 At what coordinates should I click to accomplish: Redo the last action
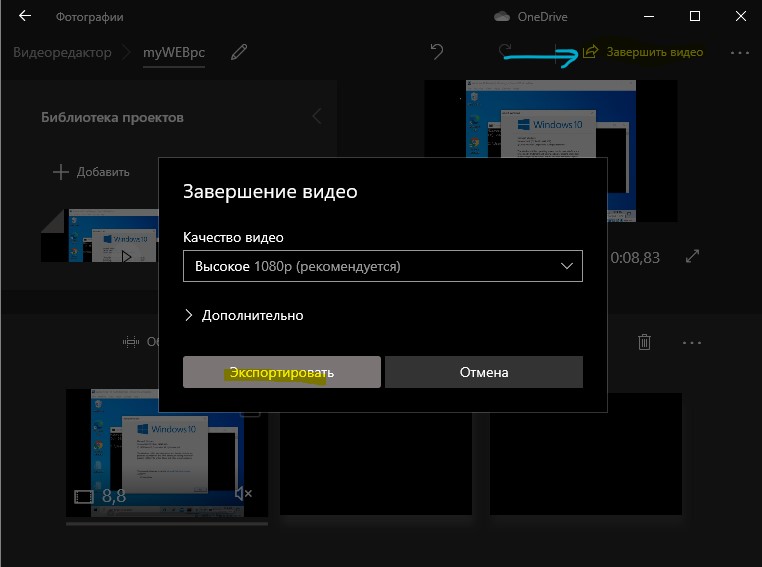coord(505,51)
